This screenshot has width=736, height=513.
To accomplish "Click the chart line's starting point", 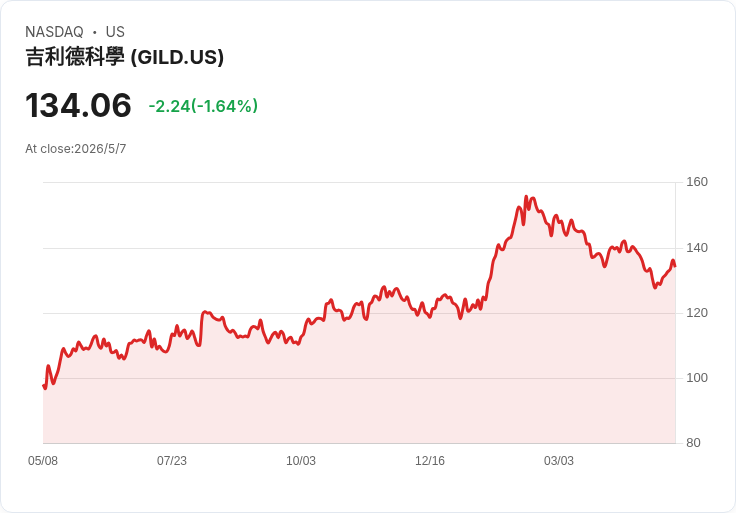I will point(44,386).
